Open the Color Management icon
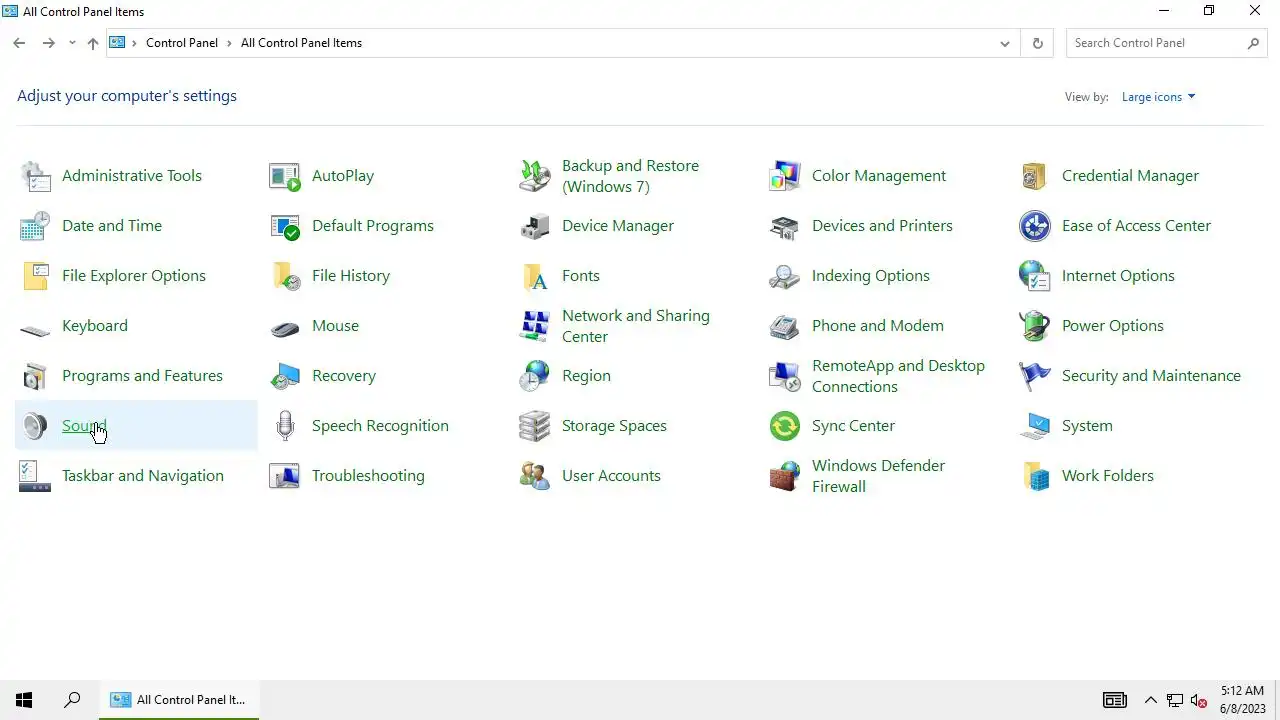Screen dimensions: 1280x720 click(x=785, y=176)
